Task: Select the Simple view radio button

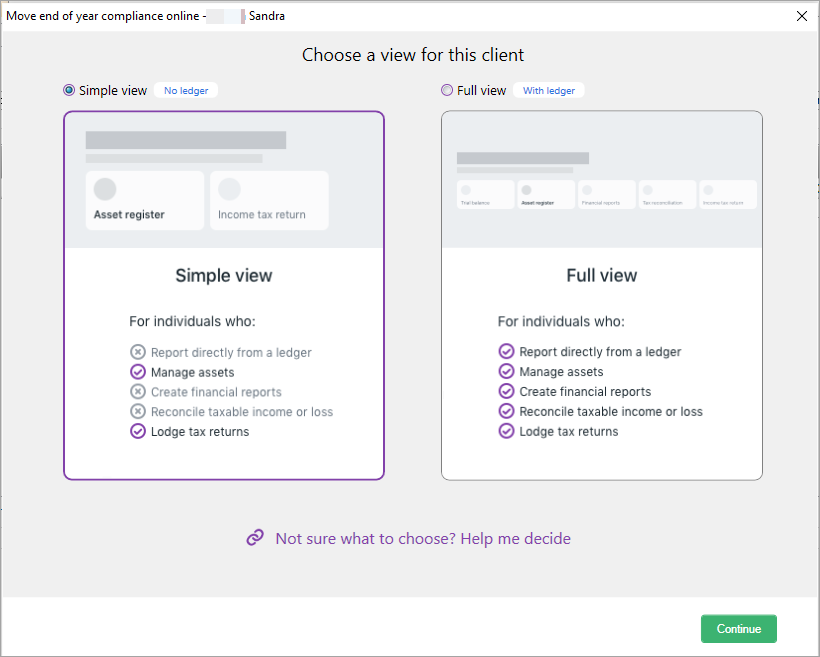Action: (x=68, y=90)
